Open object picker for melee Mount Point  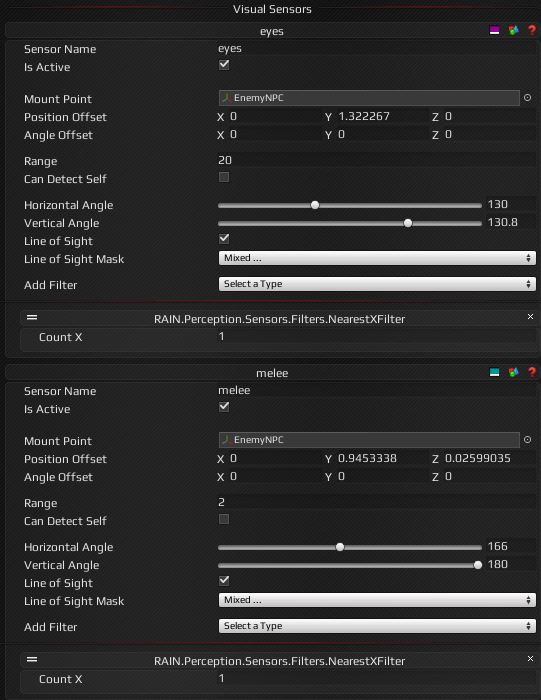(528, 439)
